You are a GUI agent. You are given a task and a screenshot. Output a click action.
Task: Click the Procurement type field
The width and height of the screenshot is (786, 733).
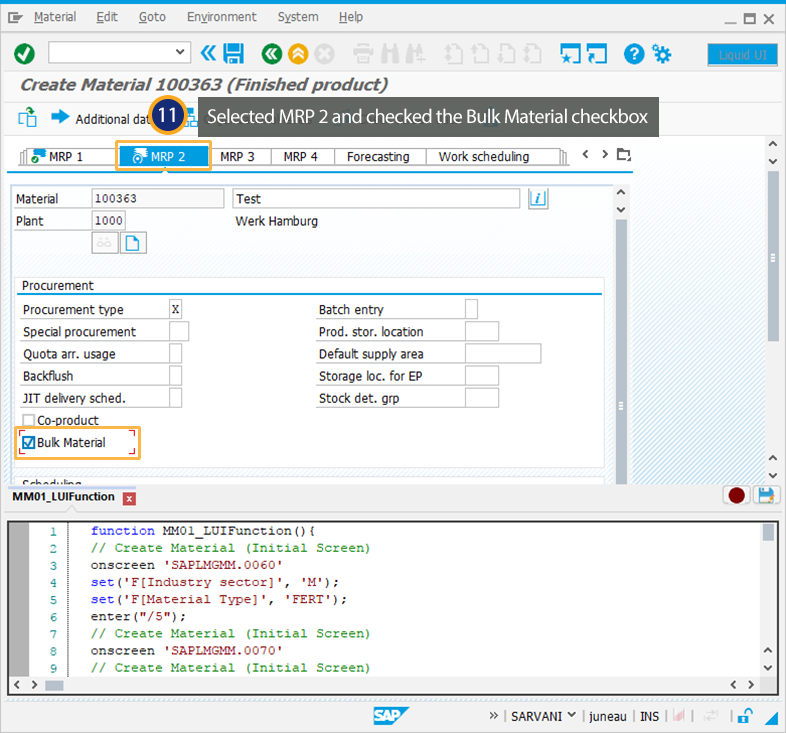coord(175,309)
